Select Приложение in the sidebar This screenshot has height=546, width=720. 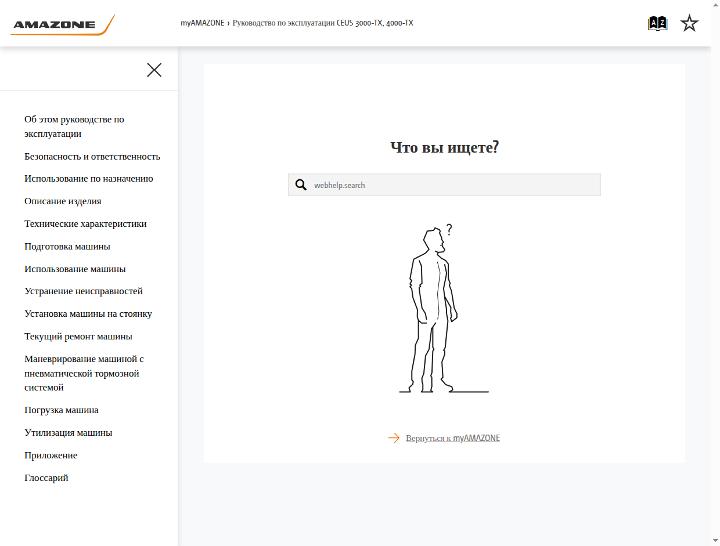pos(51,456)
